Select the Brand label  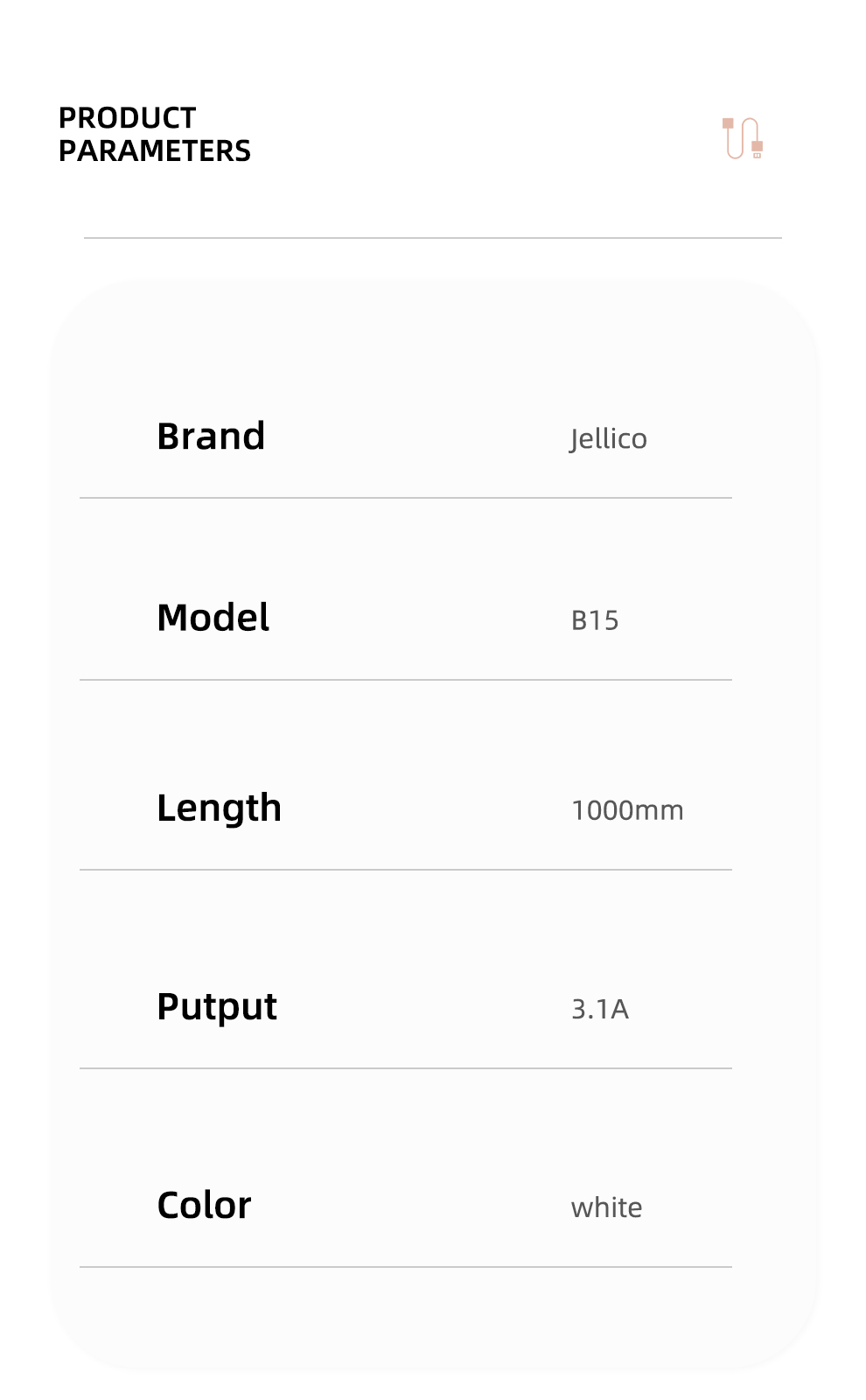click(x=211, y=436)
